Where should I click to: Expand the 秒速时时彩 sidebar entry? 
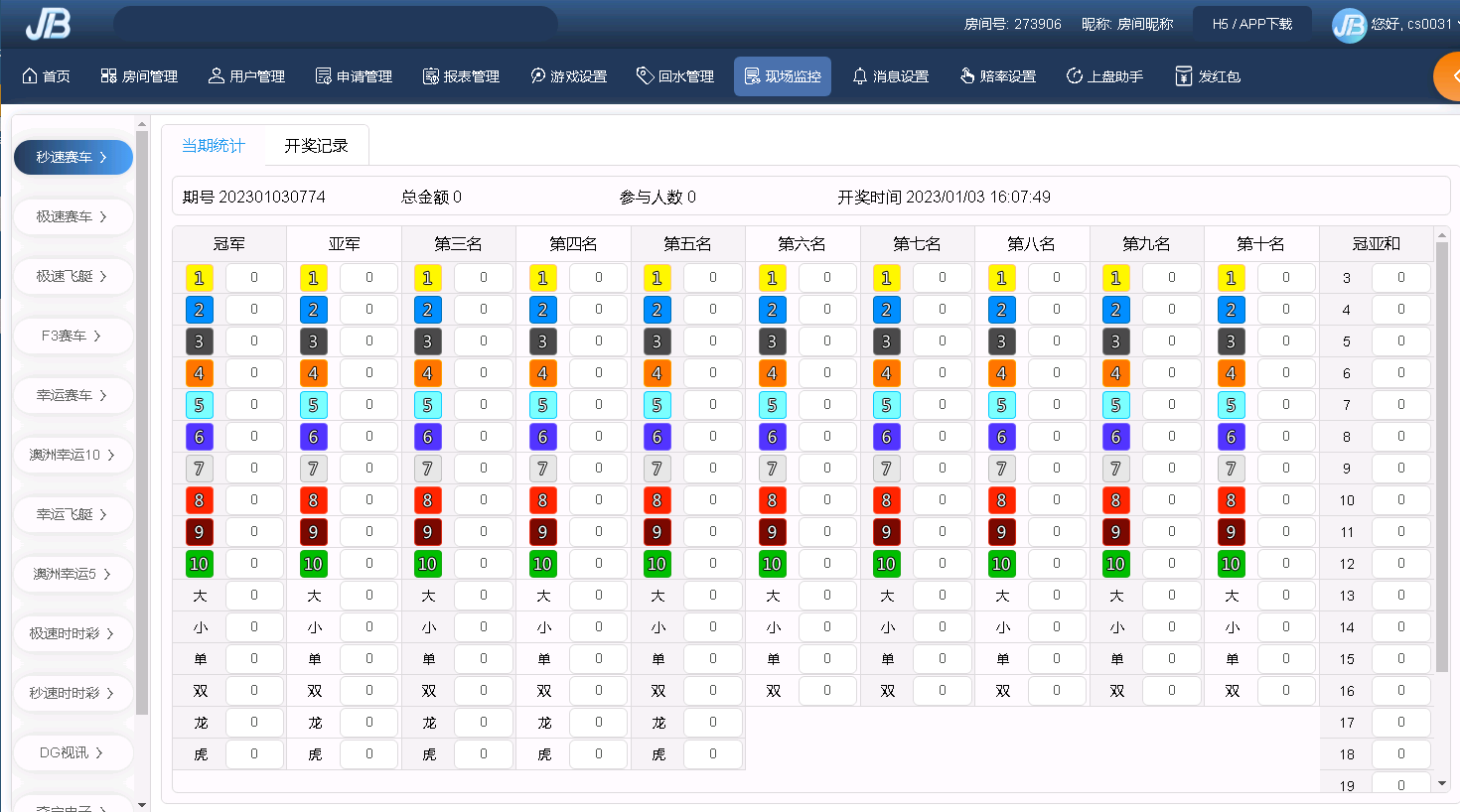73,693
